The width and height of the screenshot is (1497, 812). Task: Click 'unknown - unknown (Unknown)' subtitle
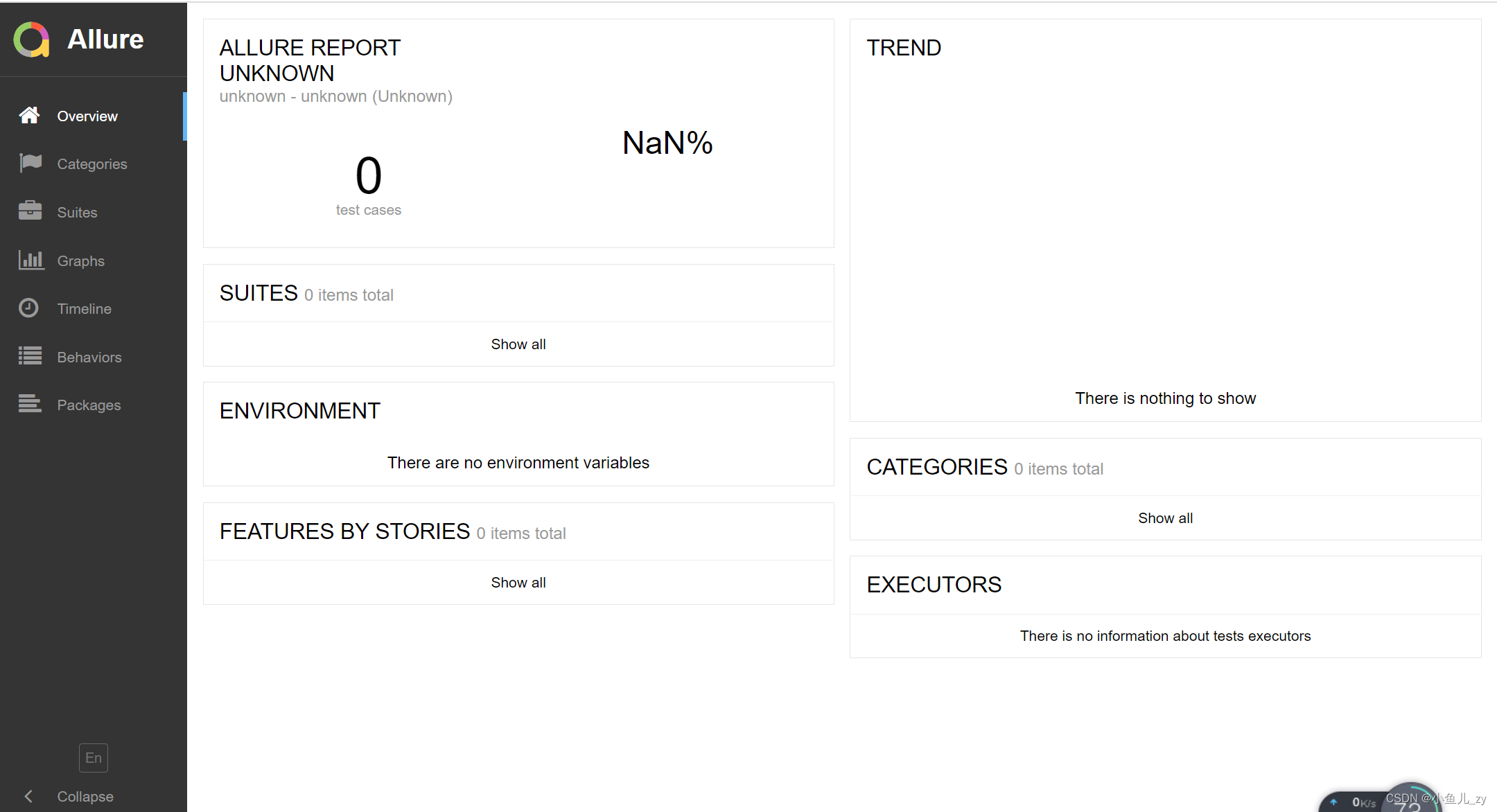[336, 96]
